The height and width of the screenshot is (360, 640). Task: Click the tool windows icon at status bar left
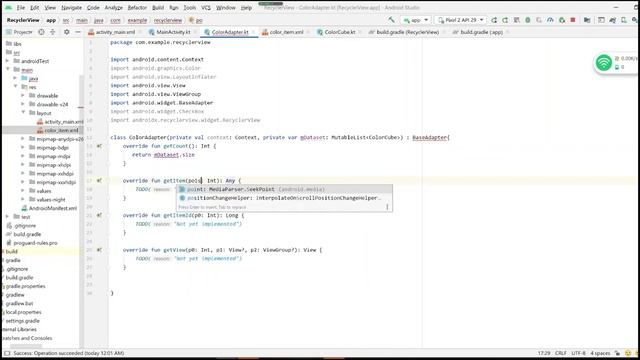7,353
